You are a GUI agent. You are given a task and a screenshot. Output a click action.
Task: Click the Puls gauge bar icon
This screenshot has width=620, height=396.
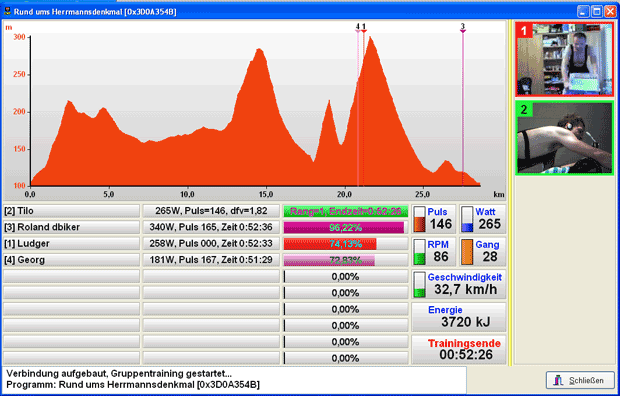419,219
